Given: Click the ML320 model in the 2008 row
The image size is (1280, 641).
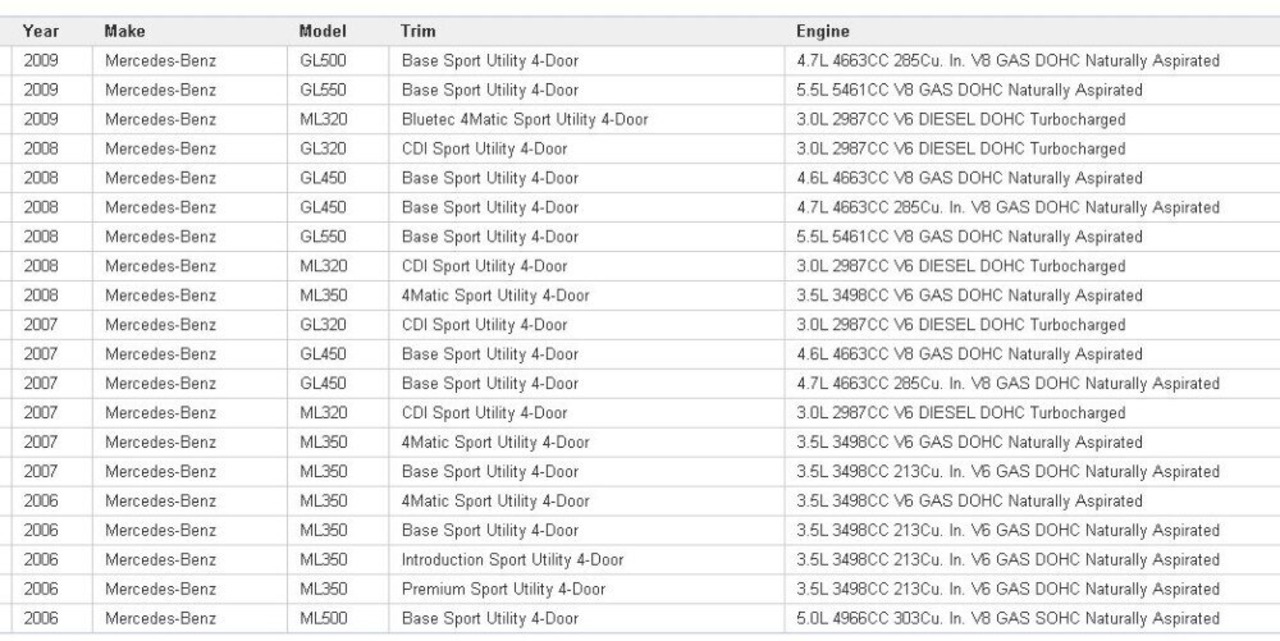Looking at the screenshot, I should 323,267.
